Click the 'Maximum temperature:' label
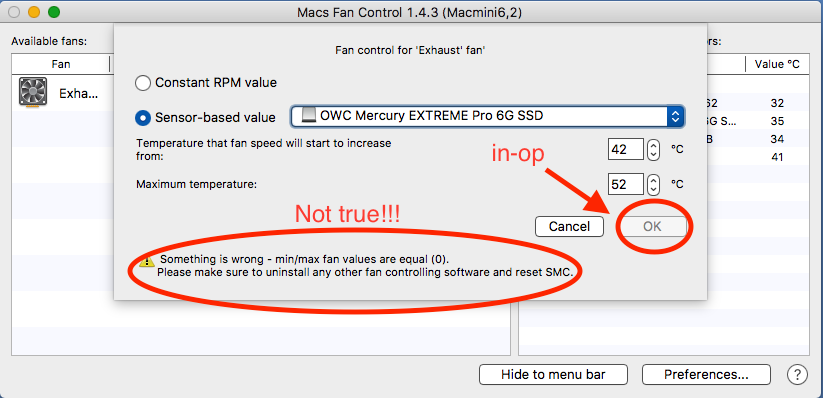Image resolution: width=823 pixels, height=398 pixels. tap(197, 184)
